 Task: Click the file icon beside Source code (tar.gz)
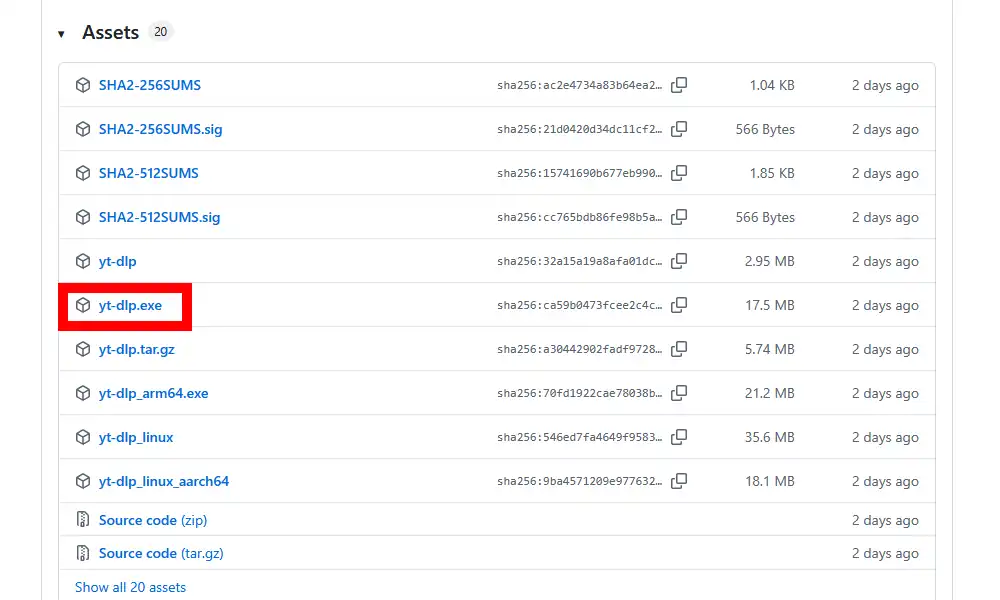click(x=83, y=553)
